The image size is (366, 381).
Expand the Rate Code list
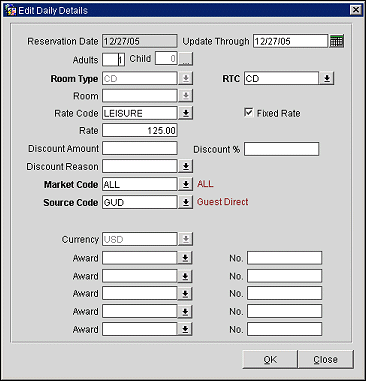point(186,113)
